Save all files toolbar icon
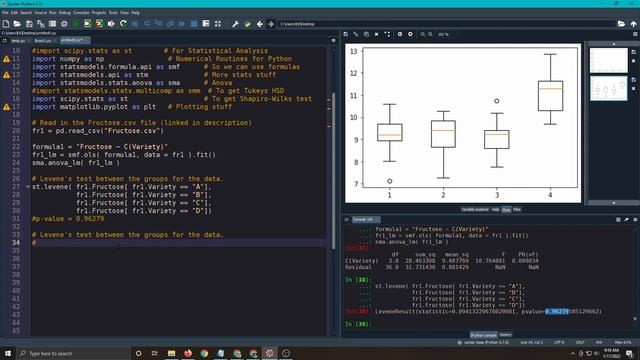 (41, 24)
